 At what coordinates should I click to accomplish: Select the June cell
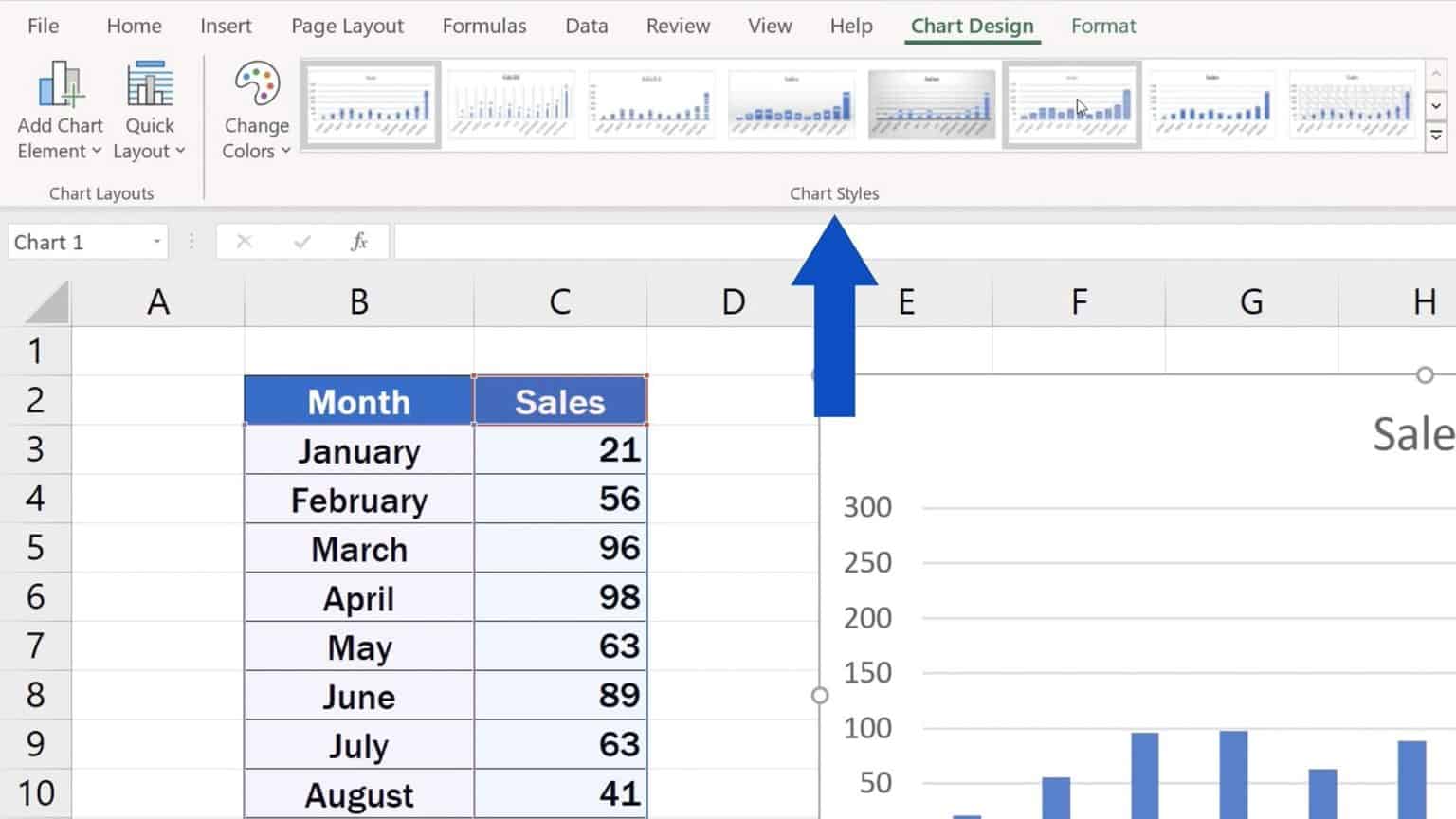[359, 697]
